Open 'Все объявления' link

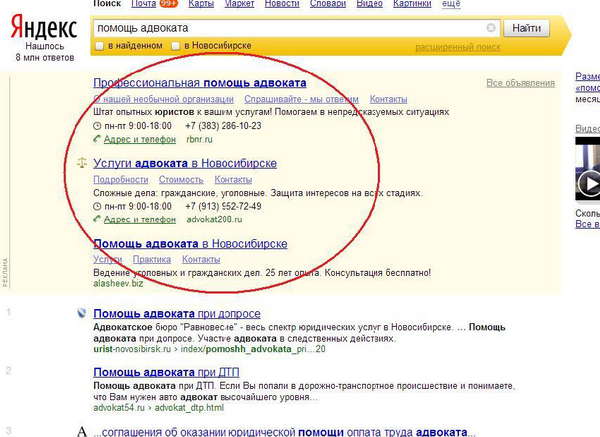pos(520,83)
